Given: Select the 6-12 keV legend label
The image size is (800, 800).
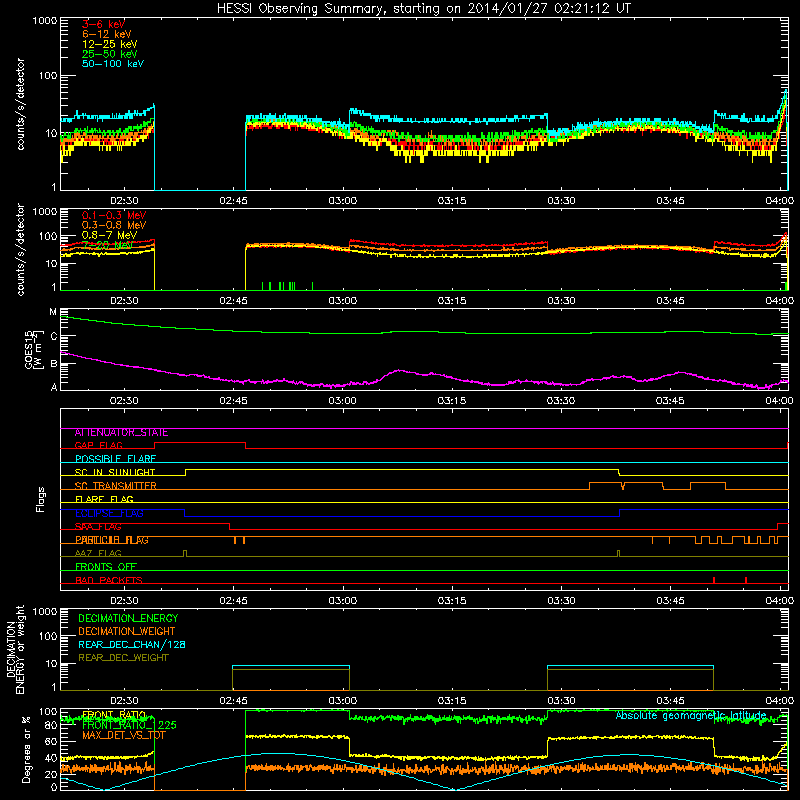Looking at the screenshot, I should coord(107,34).
